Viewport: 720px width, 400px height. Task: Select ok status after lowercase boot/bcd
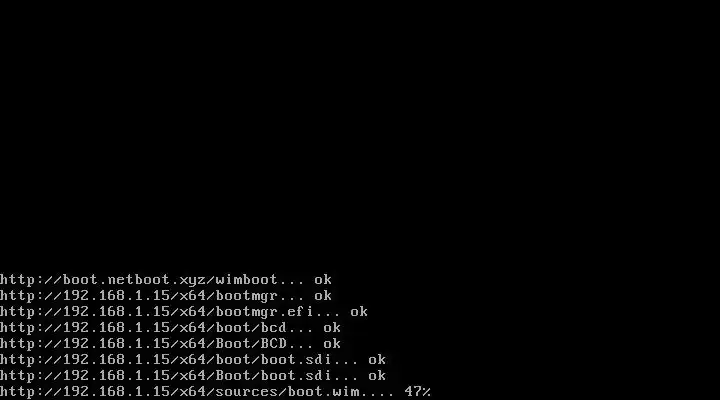[x=332, y=328]
